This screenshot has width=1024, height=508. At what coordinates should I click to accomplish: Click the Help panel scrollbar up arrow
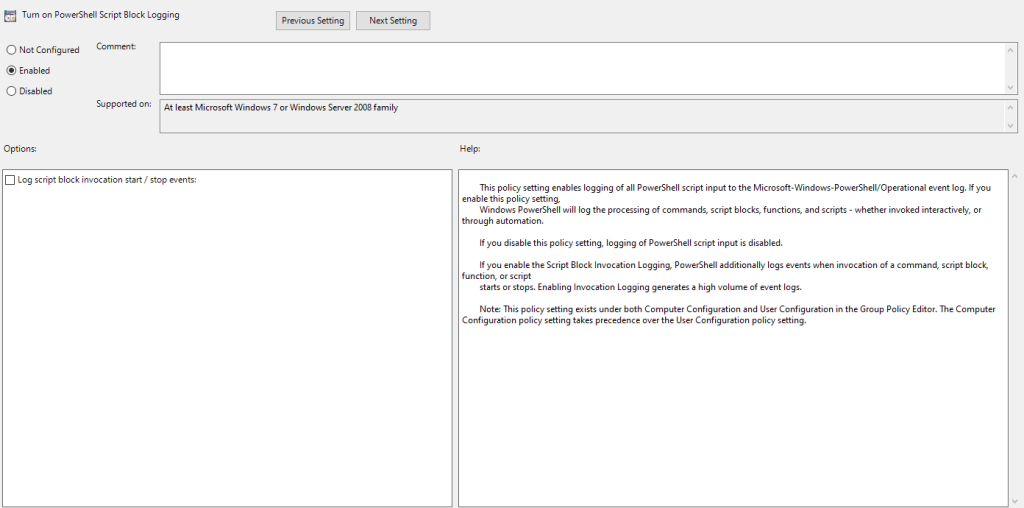click(x=1013, y=176)
